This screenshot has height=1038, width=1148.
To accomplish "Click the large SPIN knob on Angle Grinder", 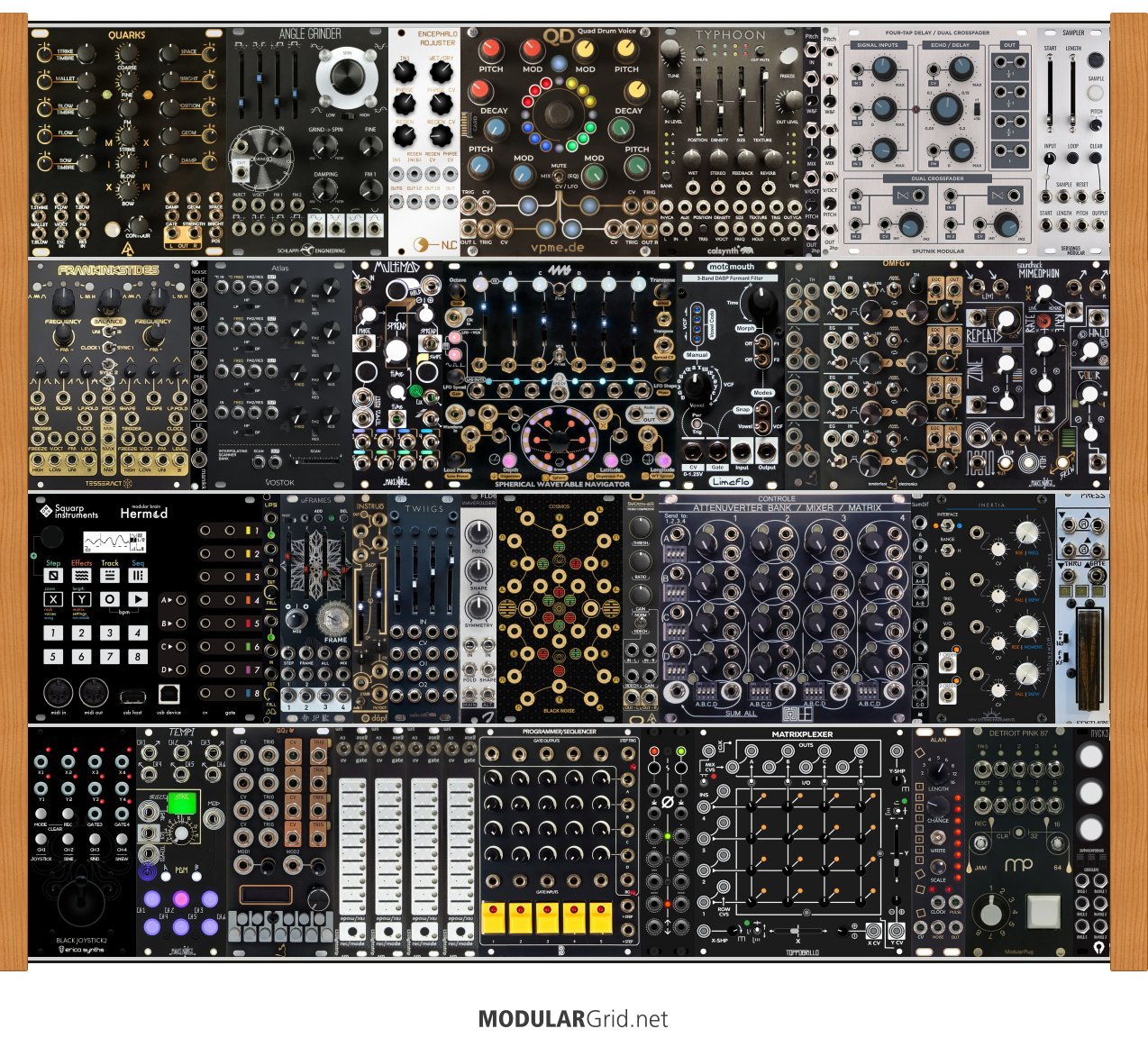I will click(346, 78).
